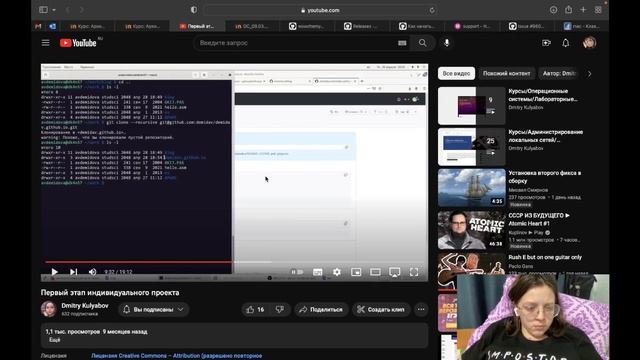Screen dimensions: 640x360
Task: Toggle autoplay switch in player
Action: click(x=297, y=272)
